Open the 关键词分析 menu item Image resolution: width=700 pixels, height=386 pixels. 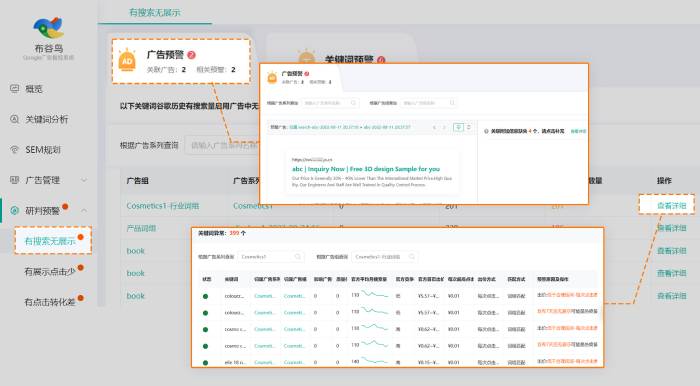pos(46,119)
